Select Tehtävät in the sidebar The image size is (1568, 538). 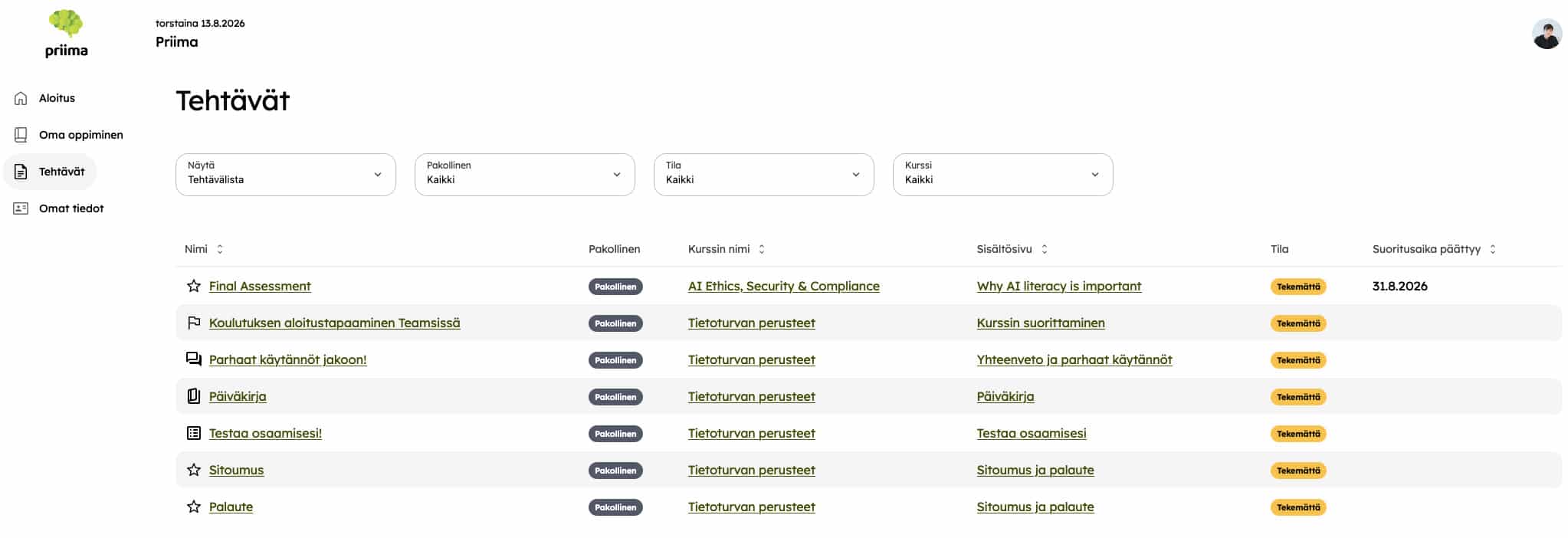click(51, 172)
